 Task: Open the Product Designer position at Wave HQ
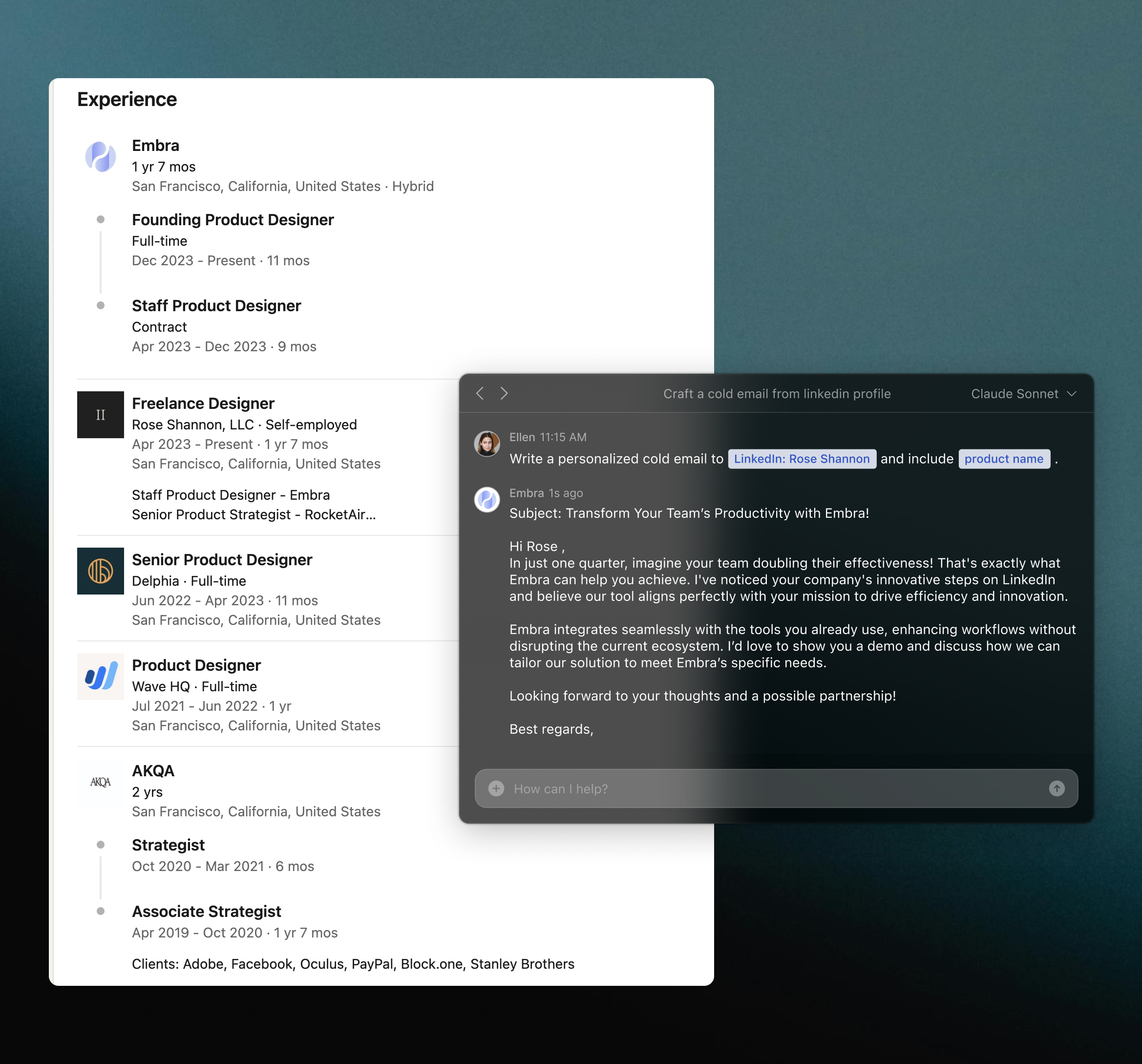(196, 666)
